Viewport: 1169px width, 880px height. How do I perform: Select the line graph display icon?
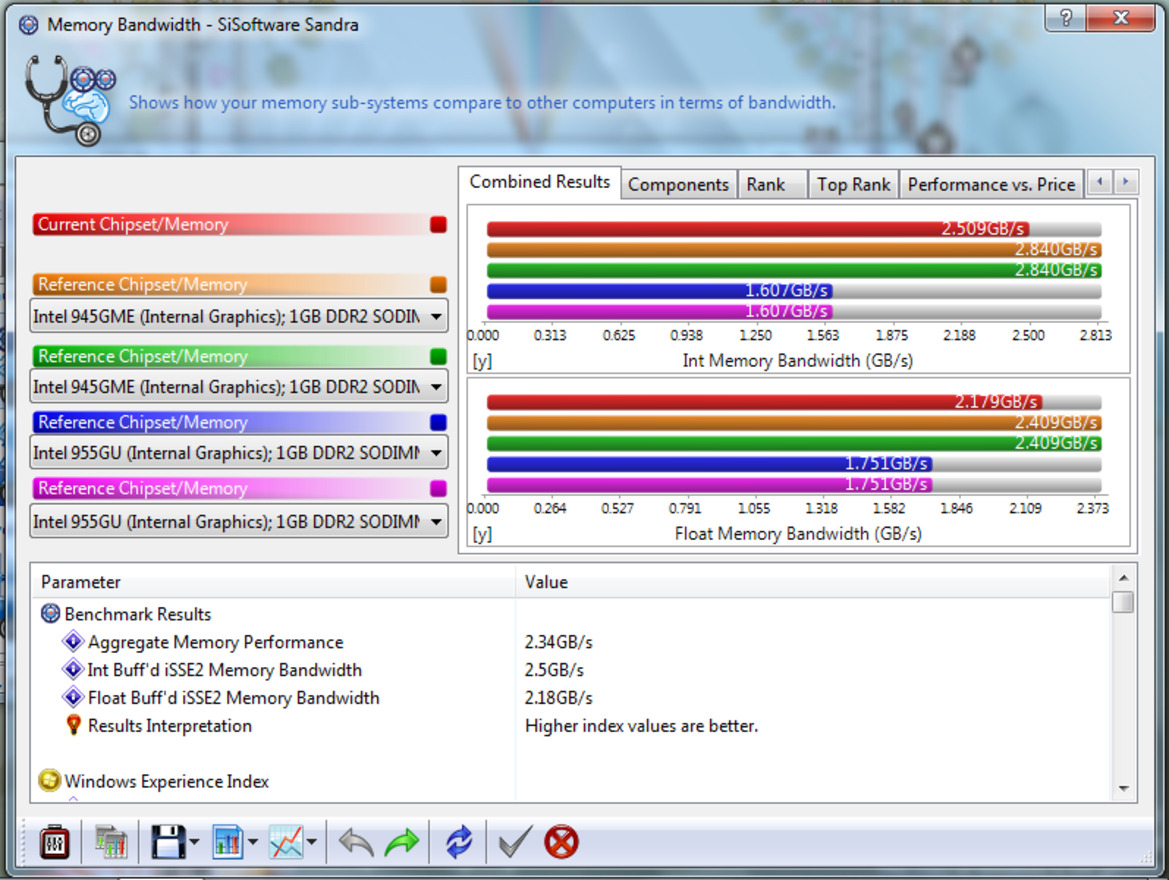coord(285,842)
